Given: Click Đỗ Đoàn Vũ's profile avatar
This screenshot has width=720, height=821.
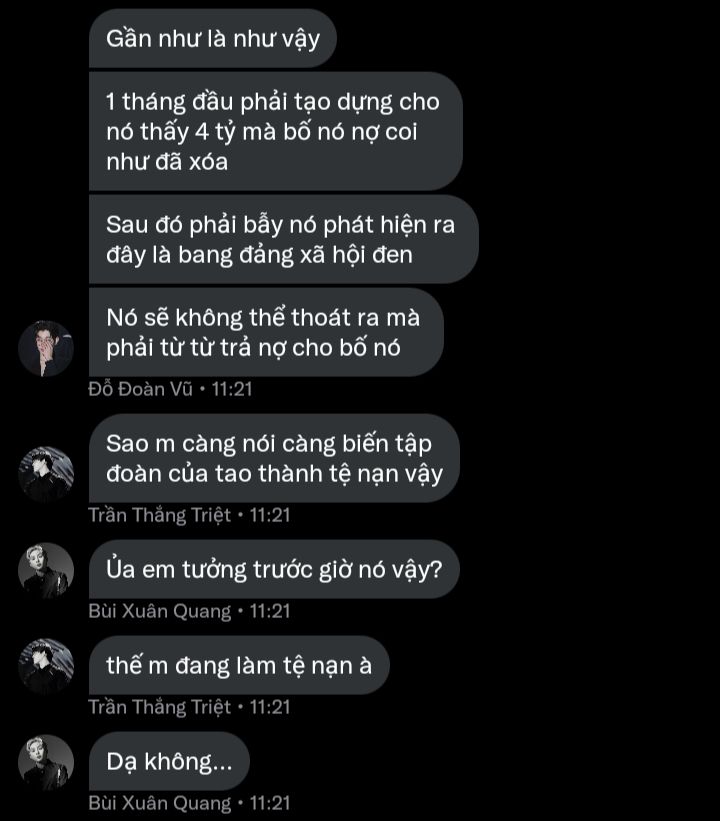Looking at the screenshot, I should 46,349.
